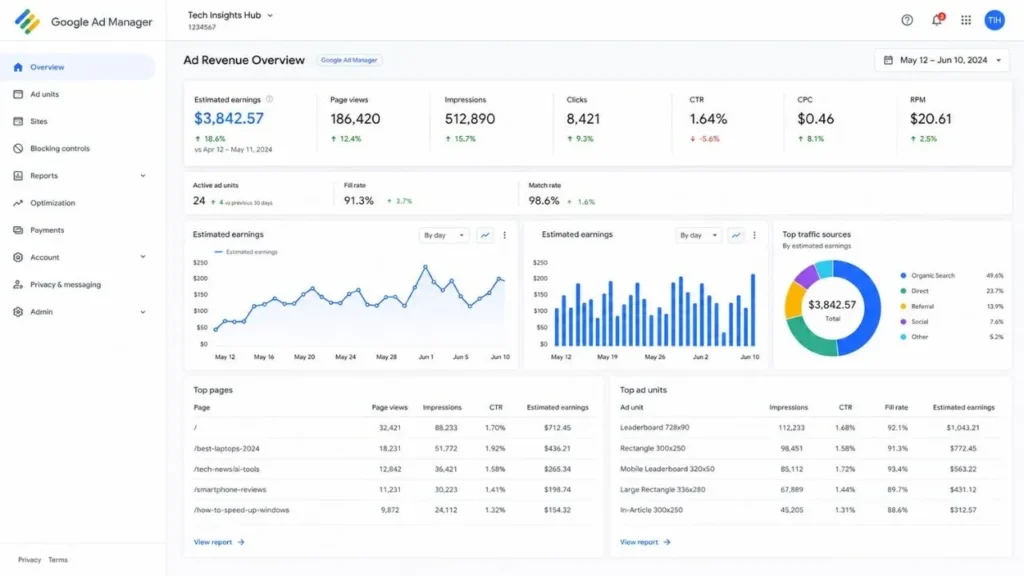Open the Tech Insights Hub account dropdown
The height and width of the screenshot is (576, 1024).
(230, 15)
